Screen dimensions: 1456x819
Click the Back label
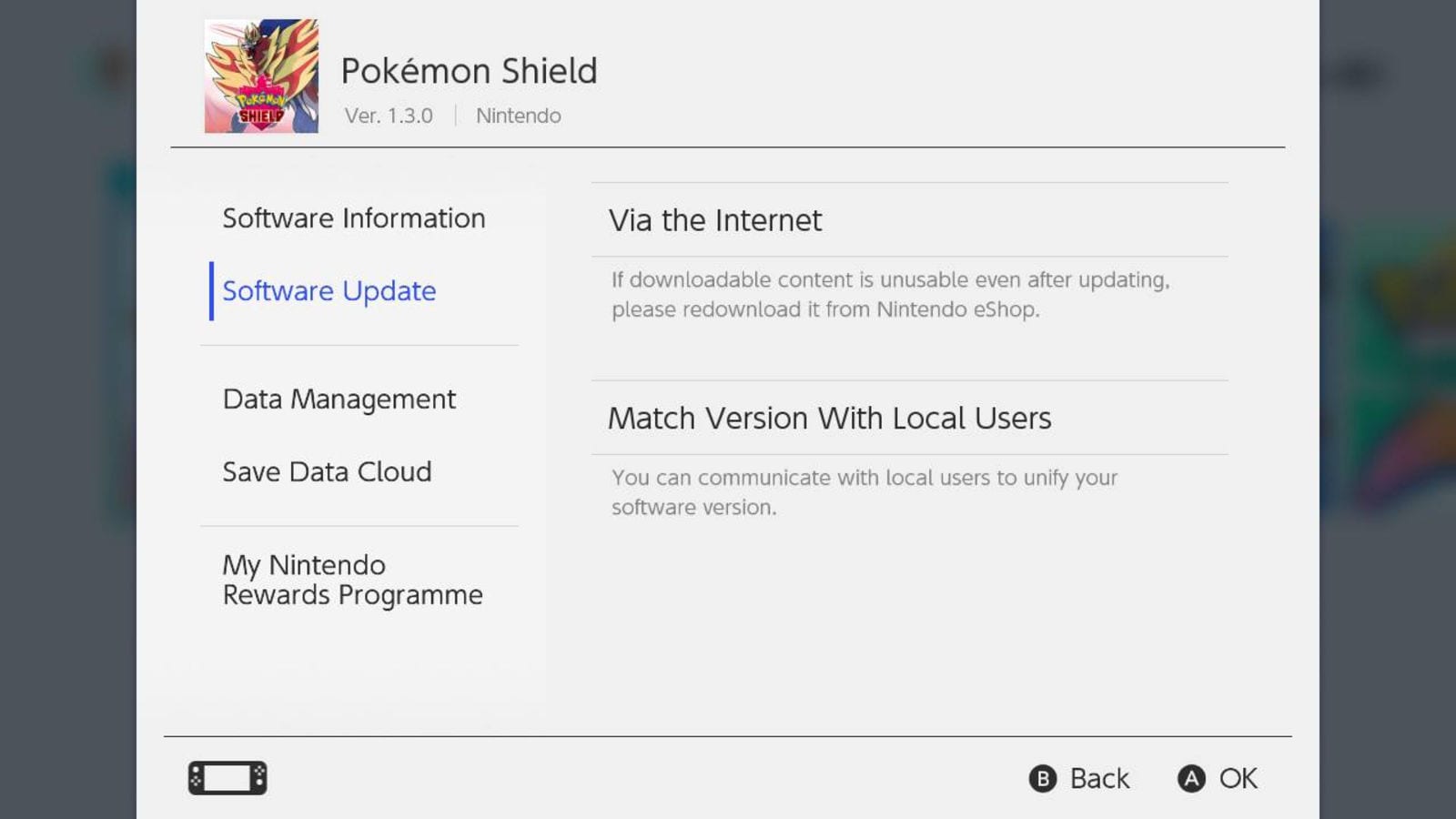click(1099, 779)
